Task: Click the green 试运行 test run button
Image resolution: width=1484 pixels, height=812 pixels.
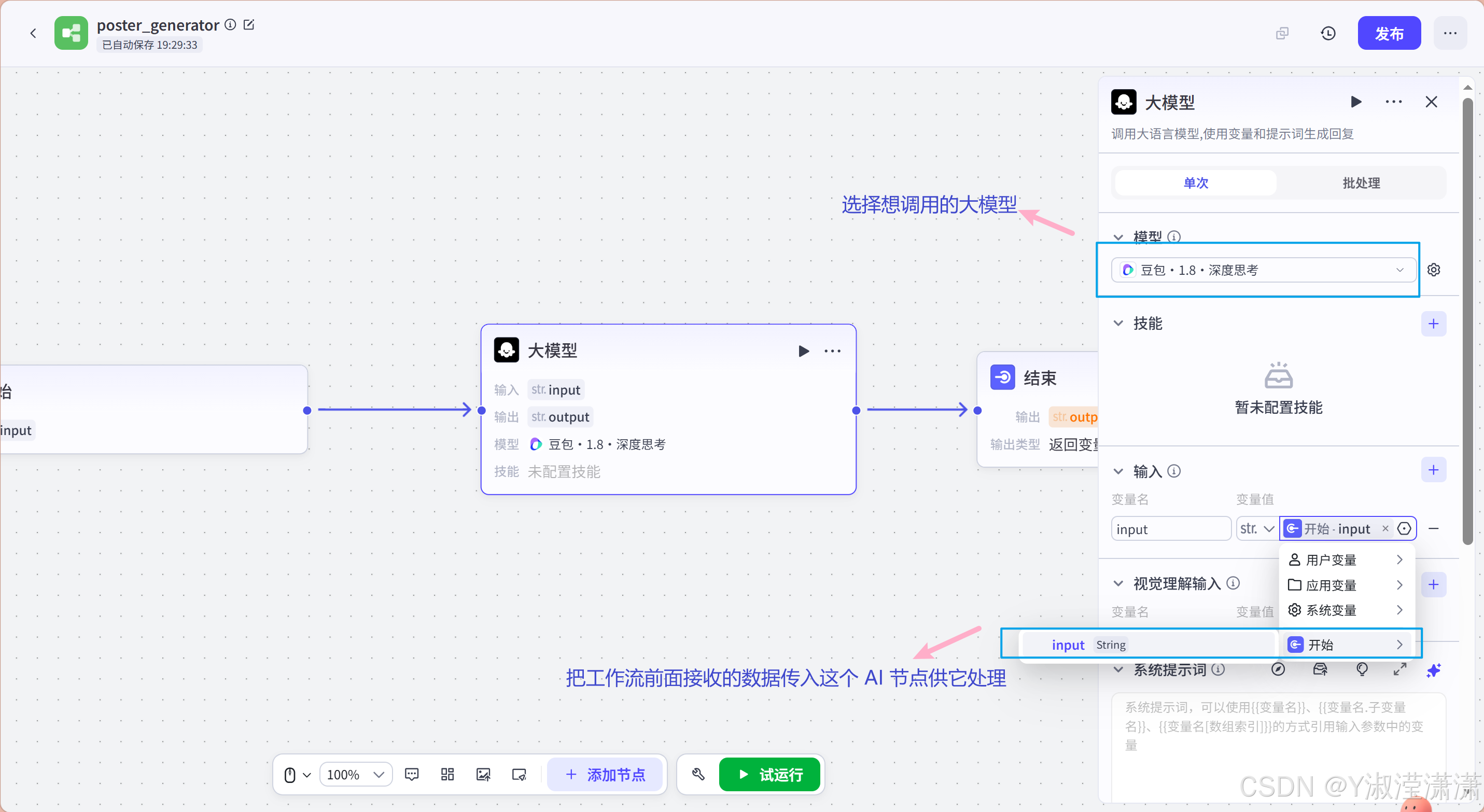Action: [x=769, y=775]
